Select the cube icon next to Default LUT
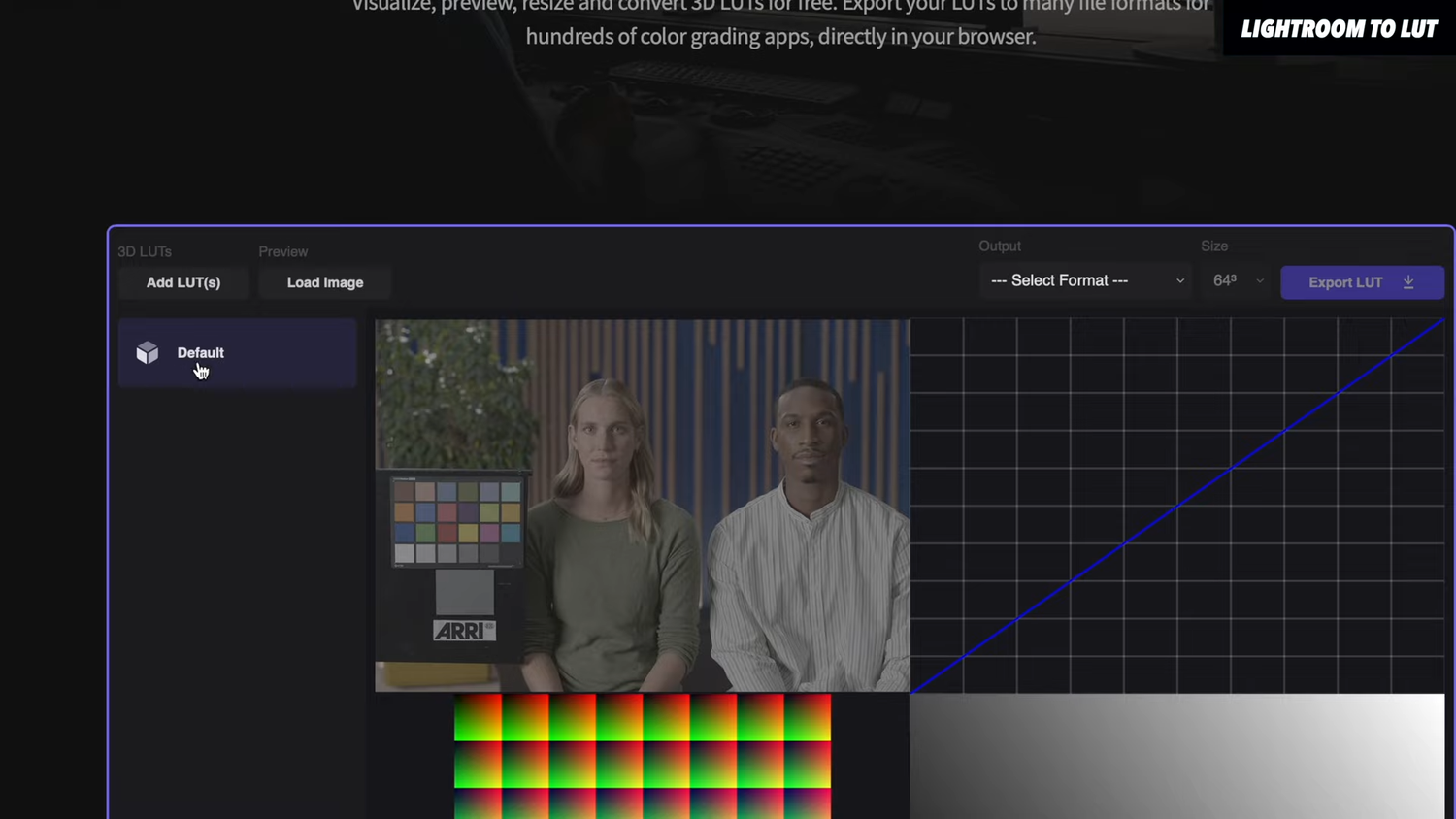This screenshot has height=819, width=1456. (x=147, y=352)
